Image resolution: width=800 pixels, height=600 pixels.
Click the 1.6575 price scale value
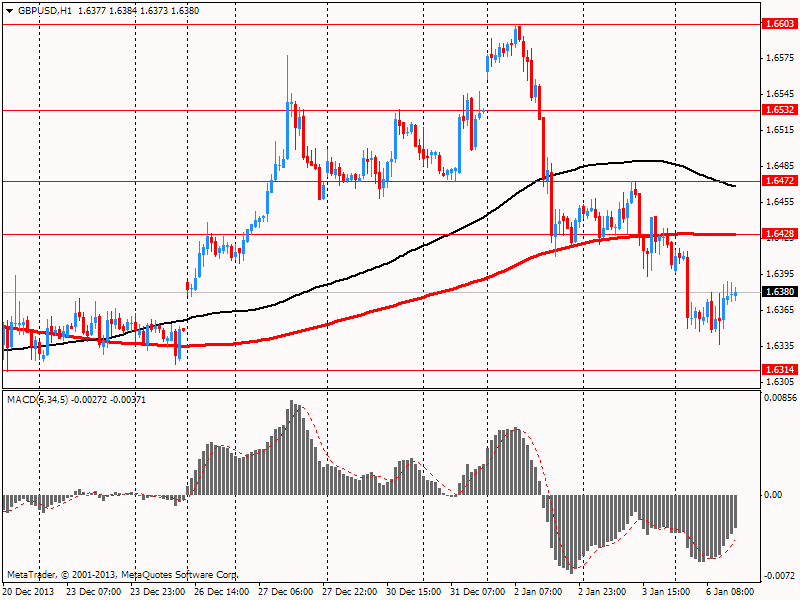[x=781, y=58]
